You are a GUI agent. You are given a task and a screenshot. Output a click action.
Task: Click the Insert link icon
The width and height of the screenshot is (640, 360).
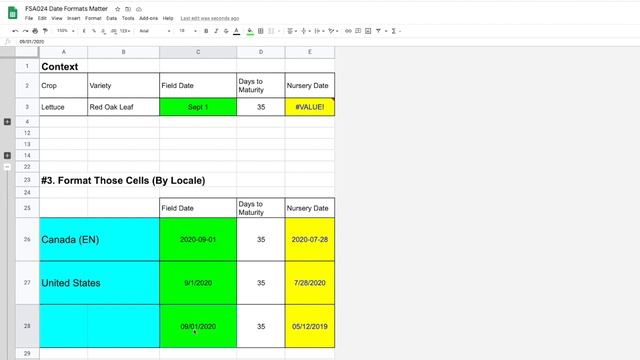[x=348, y=31]
